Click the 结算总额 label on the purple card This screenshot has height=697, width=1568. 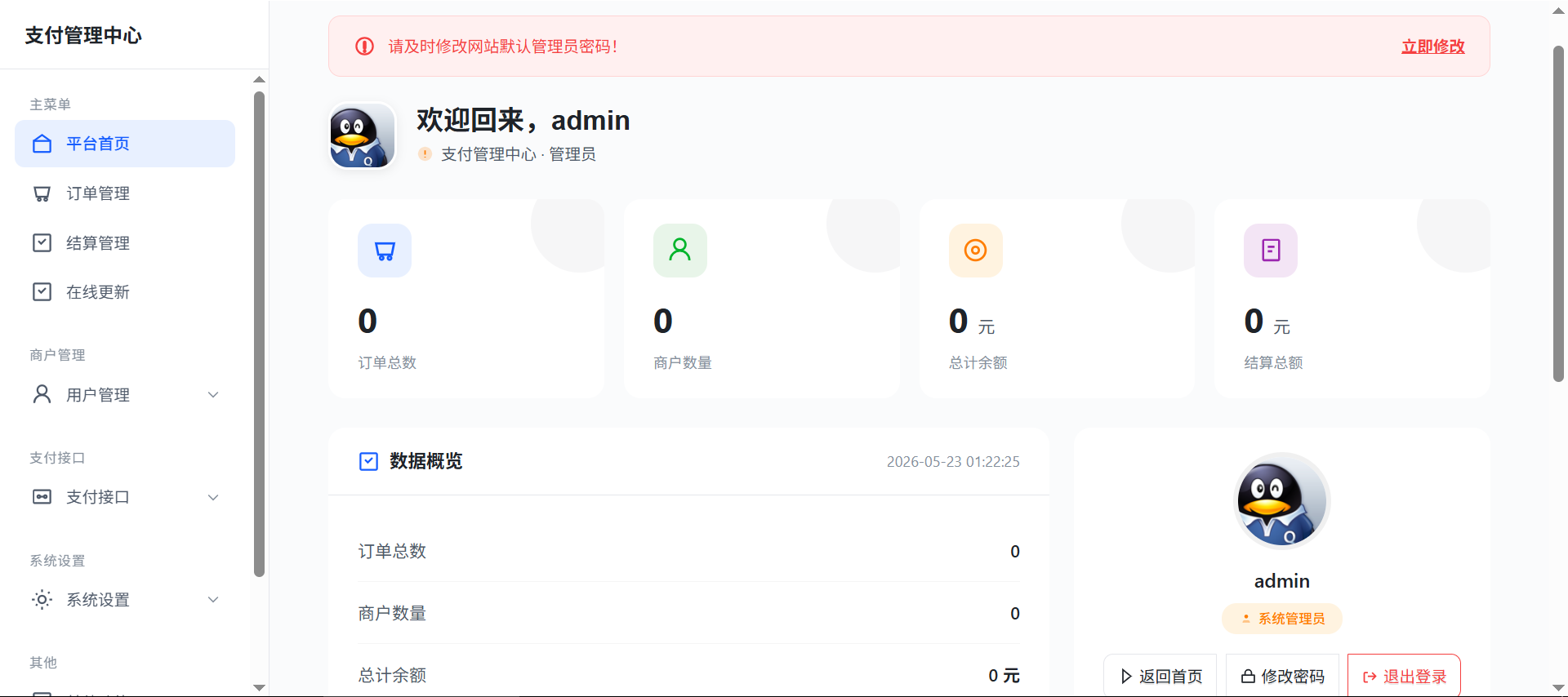point(1273,362)
